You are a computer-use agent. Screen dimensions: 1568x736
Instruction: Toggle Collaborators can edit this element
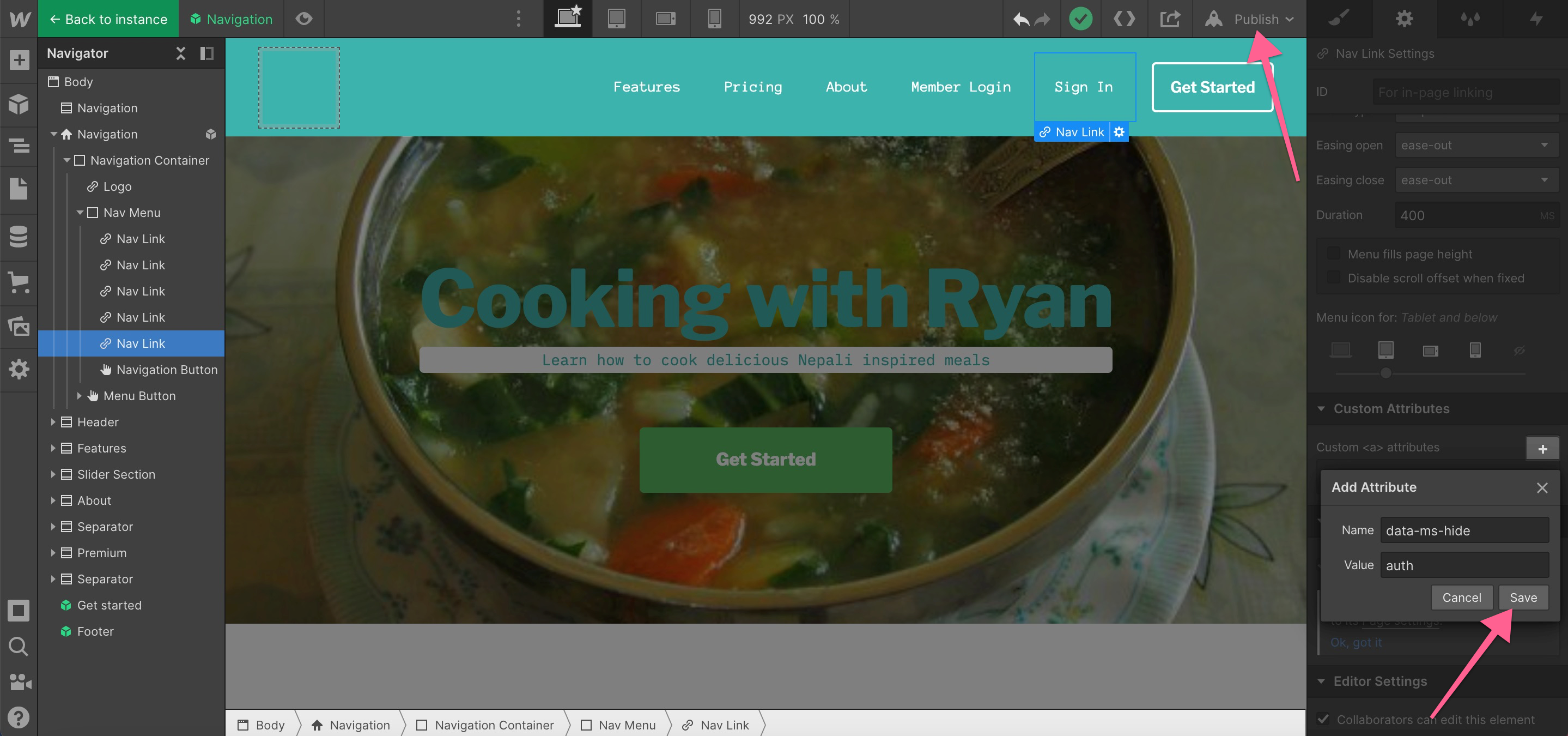click(x=1323, y=719)
